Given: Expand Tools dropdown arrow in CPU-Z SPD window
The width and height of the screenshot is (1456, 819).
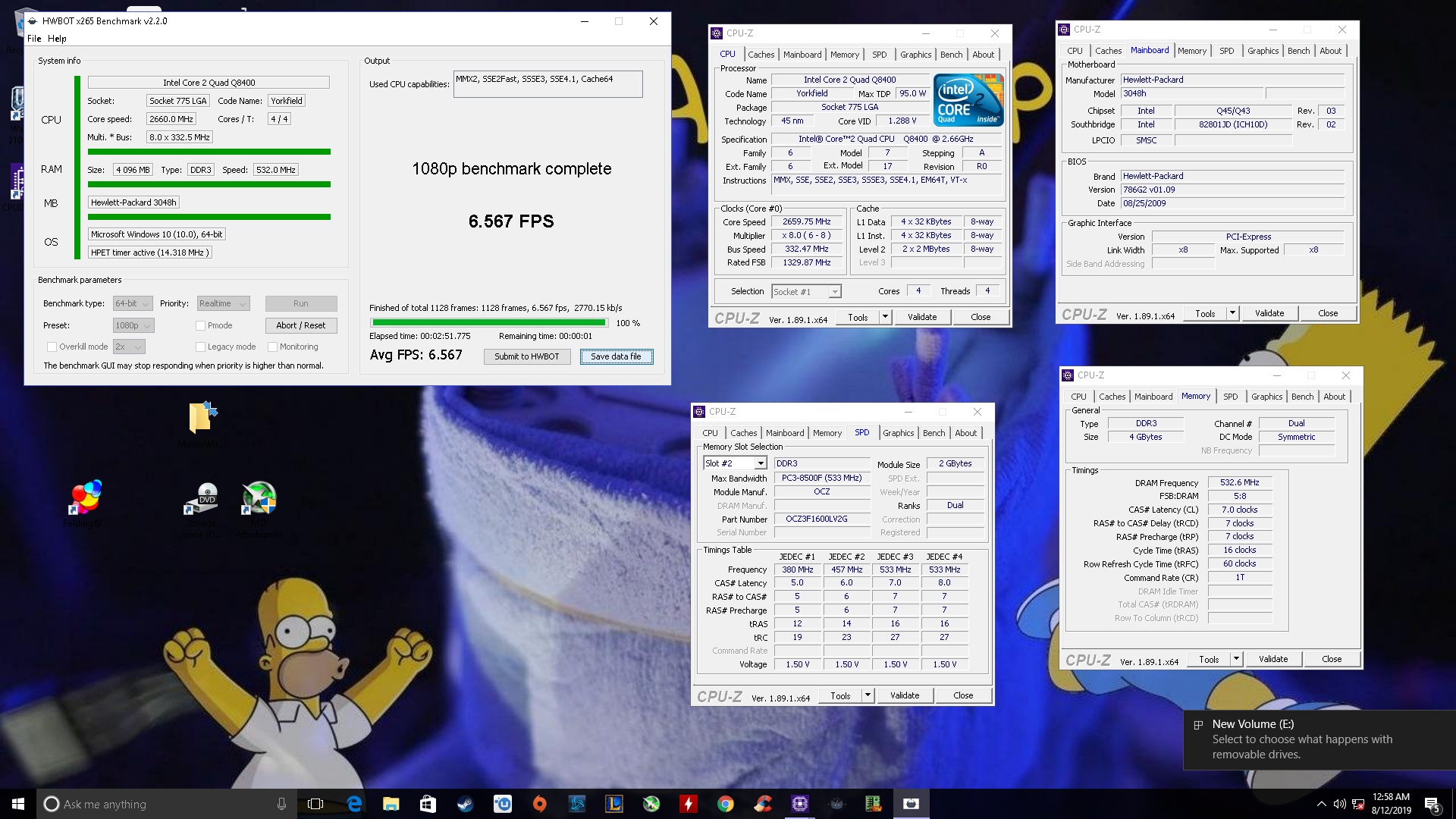Looking at the screenshot, I should point(868,695).
